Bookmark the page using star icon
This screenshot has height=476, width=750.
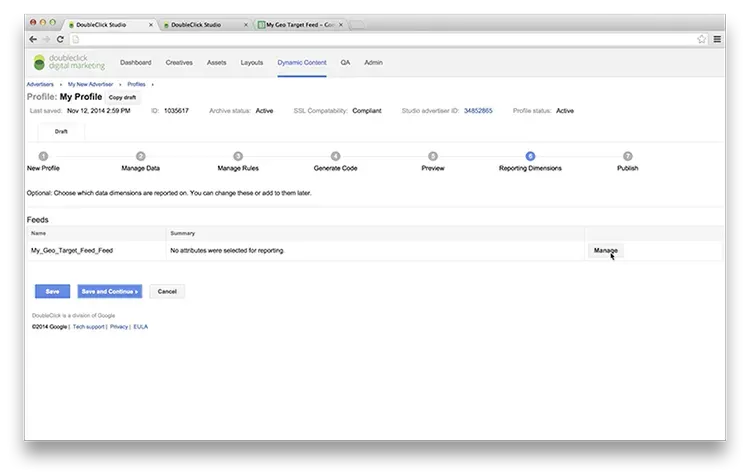coord(702,39)
